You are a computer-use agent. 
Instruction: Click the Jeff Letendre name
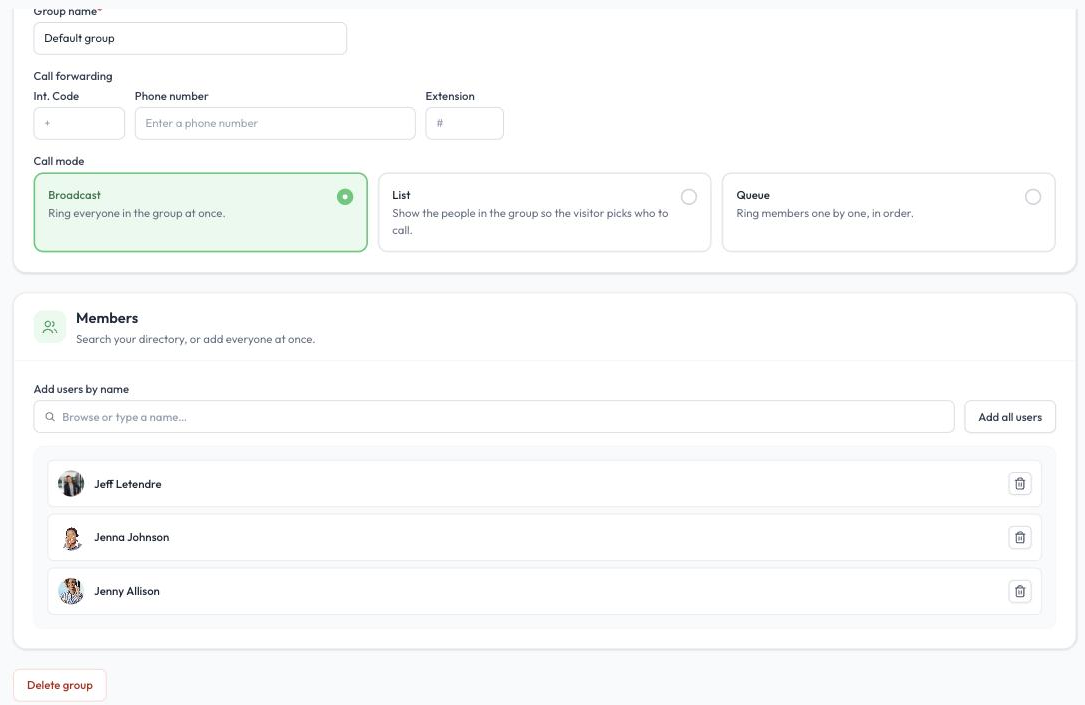pyautogui.click(x=128, y=484)
